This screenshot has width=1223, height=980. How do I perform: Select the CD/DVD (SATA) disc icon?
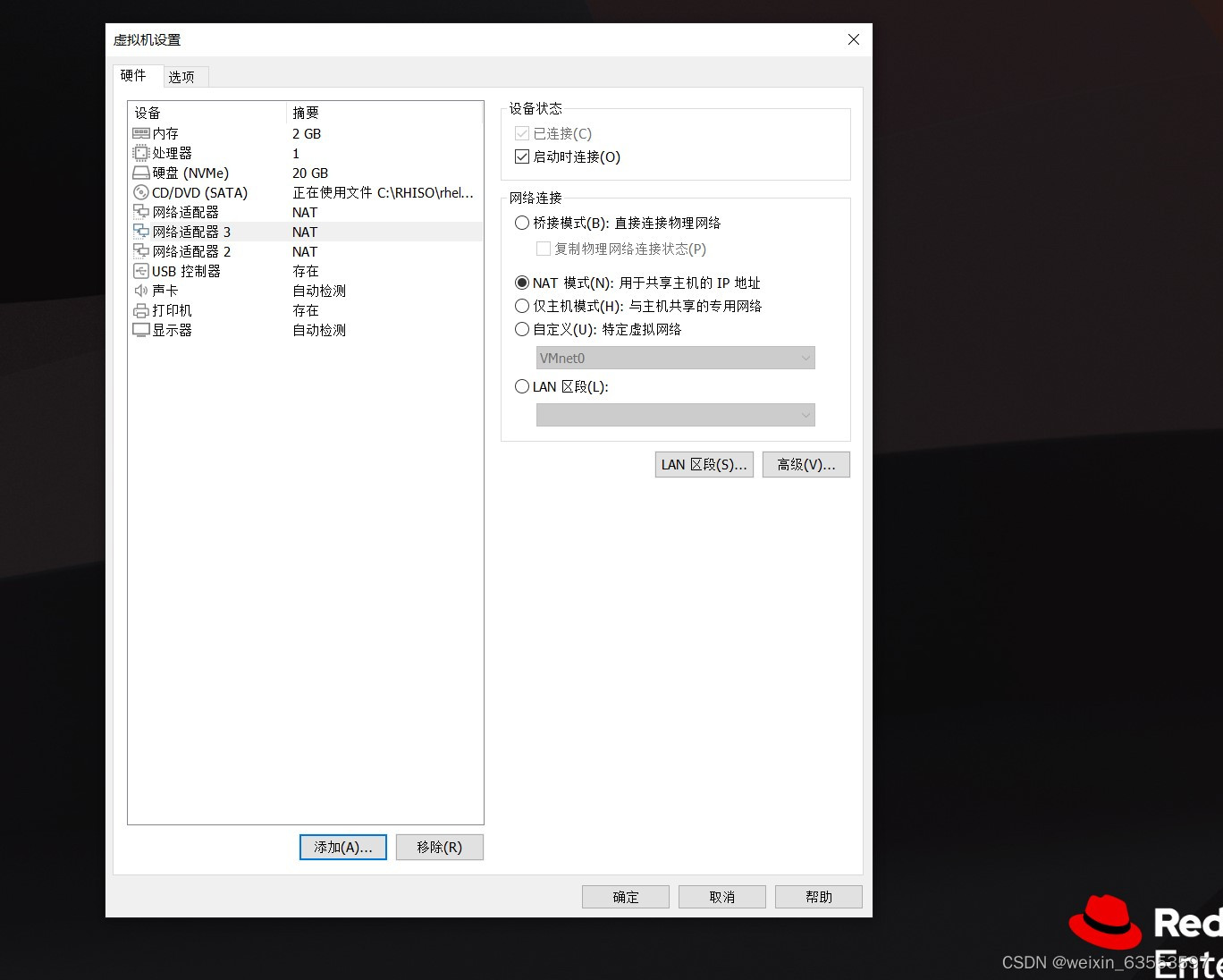click(x=140, y=192)
